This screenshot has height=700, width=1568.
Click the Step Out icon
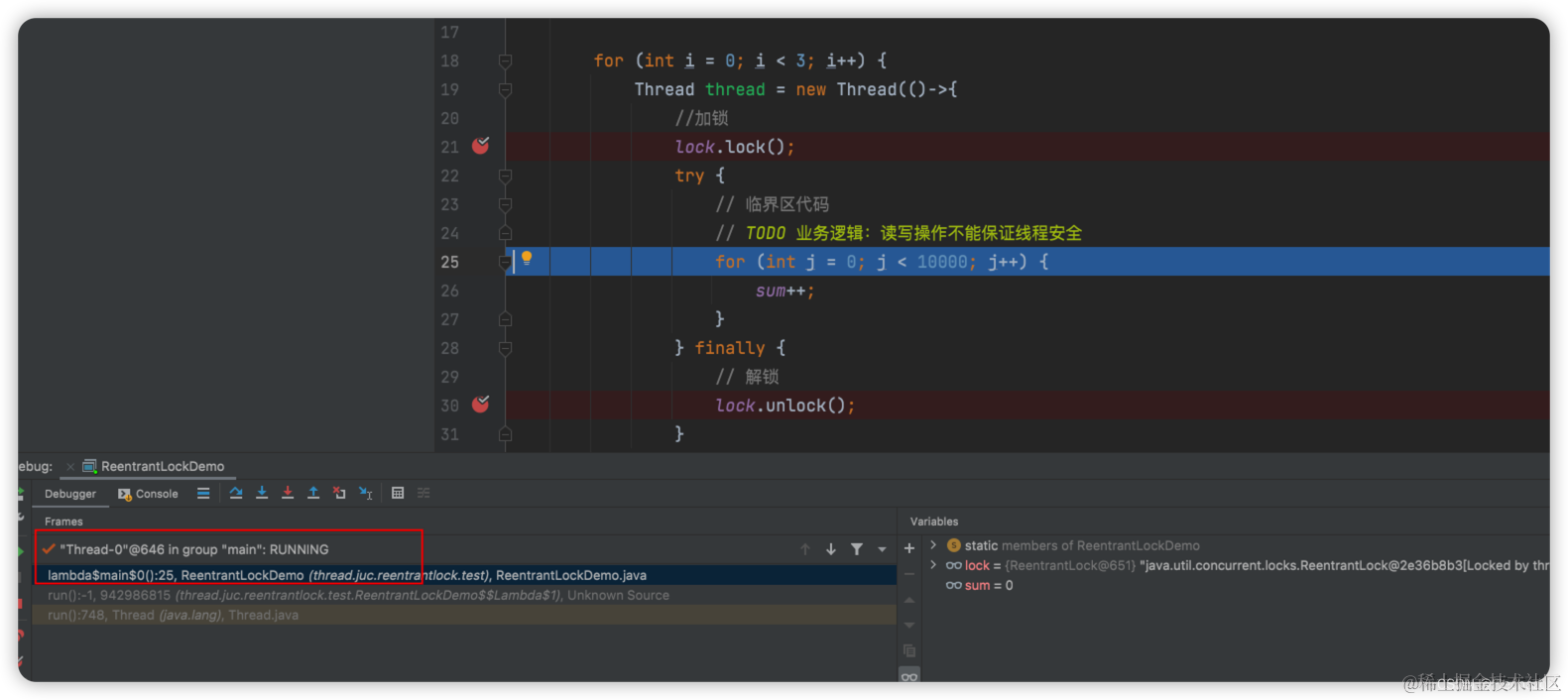313,493
